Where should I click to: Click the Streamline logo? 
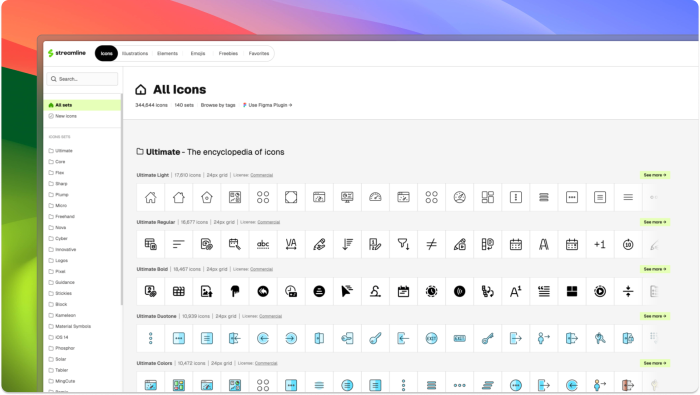click(x=67, y=53)
